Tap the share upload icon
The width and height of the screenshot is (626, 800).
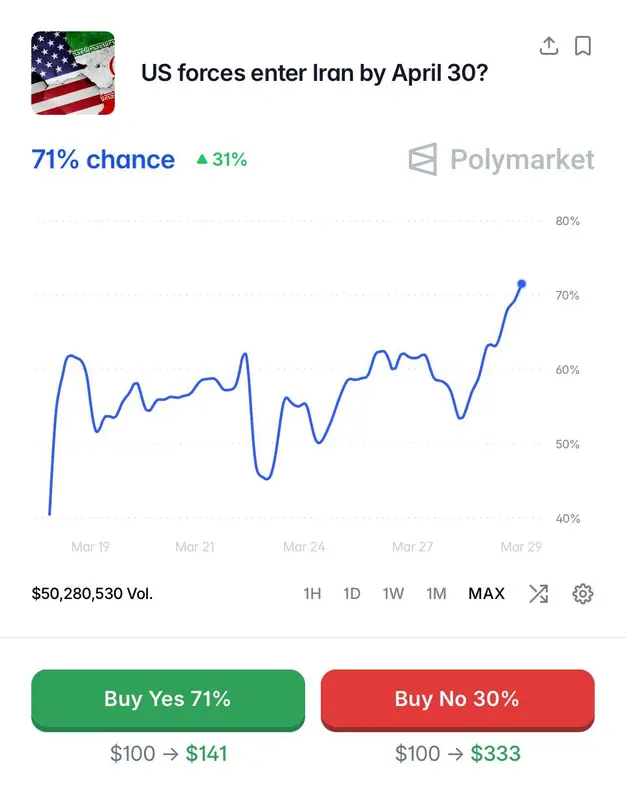pyautogui.click(x=548, y=46)
